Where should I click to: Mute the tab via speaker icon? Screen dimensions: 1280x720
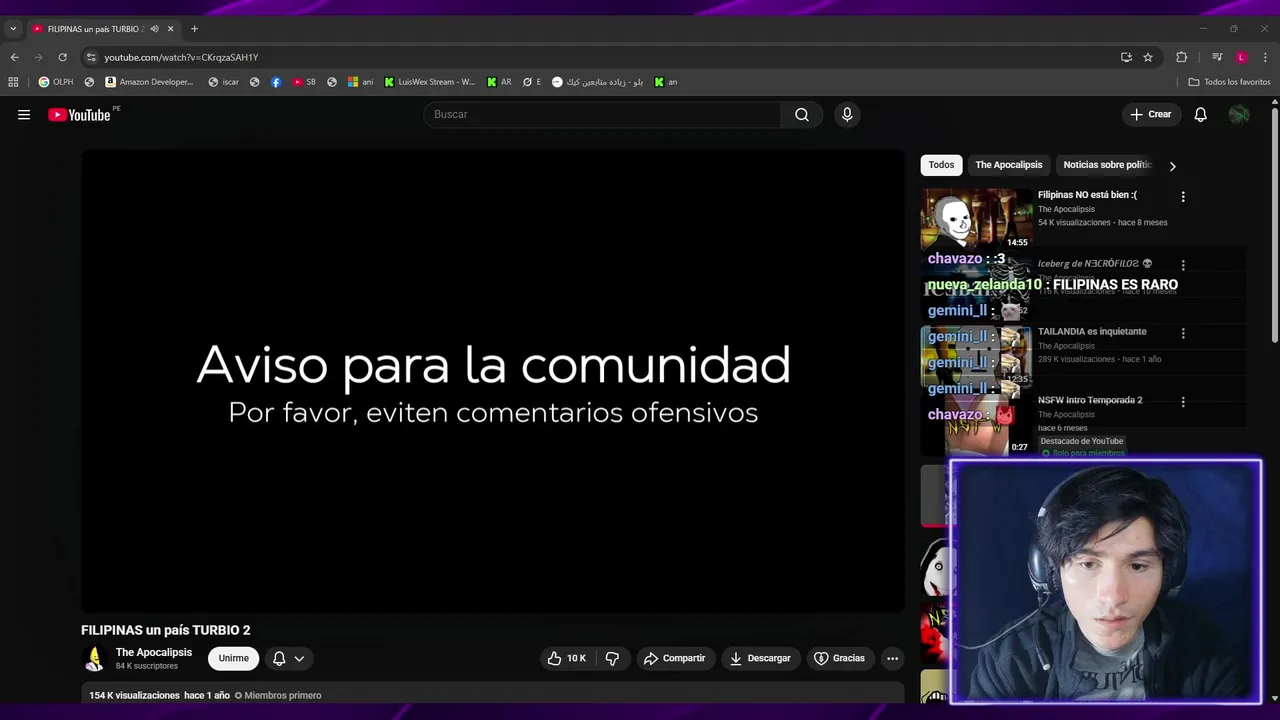tap(154, 29)
